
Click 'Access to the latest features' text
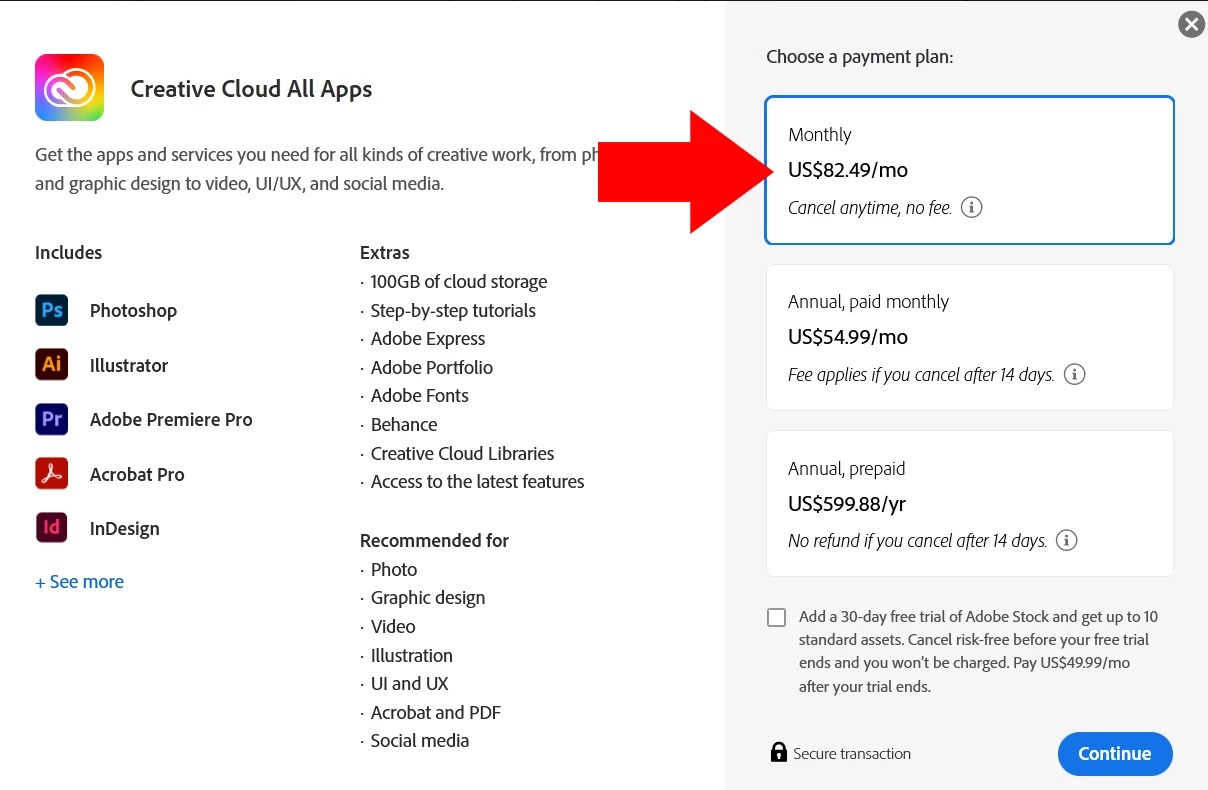[x=478, y=481]
